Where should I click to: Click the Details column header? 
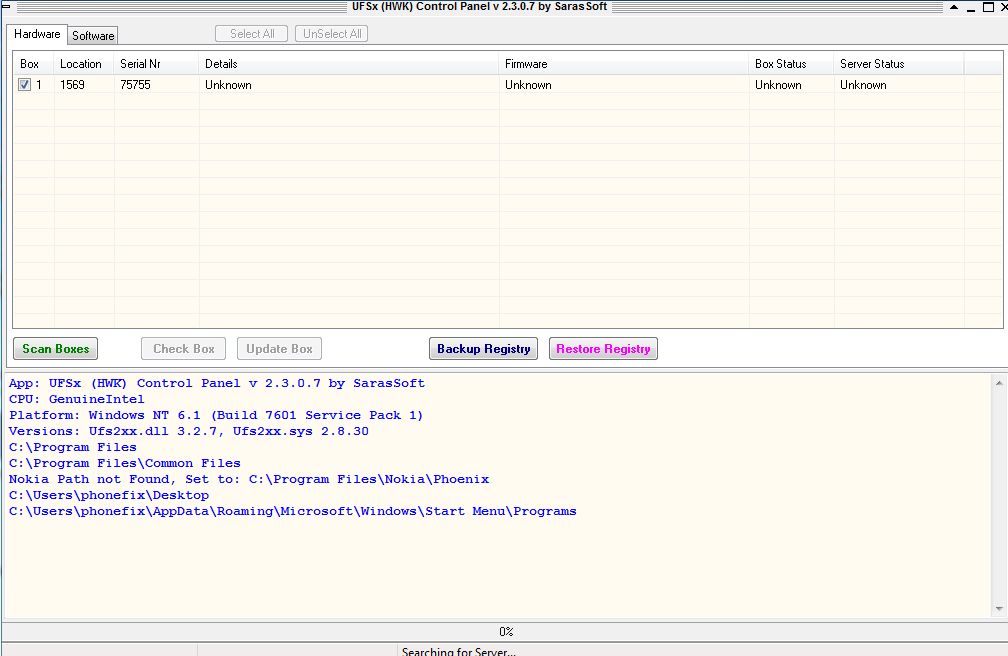pos(349,64)
